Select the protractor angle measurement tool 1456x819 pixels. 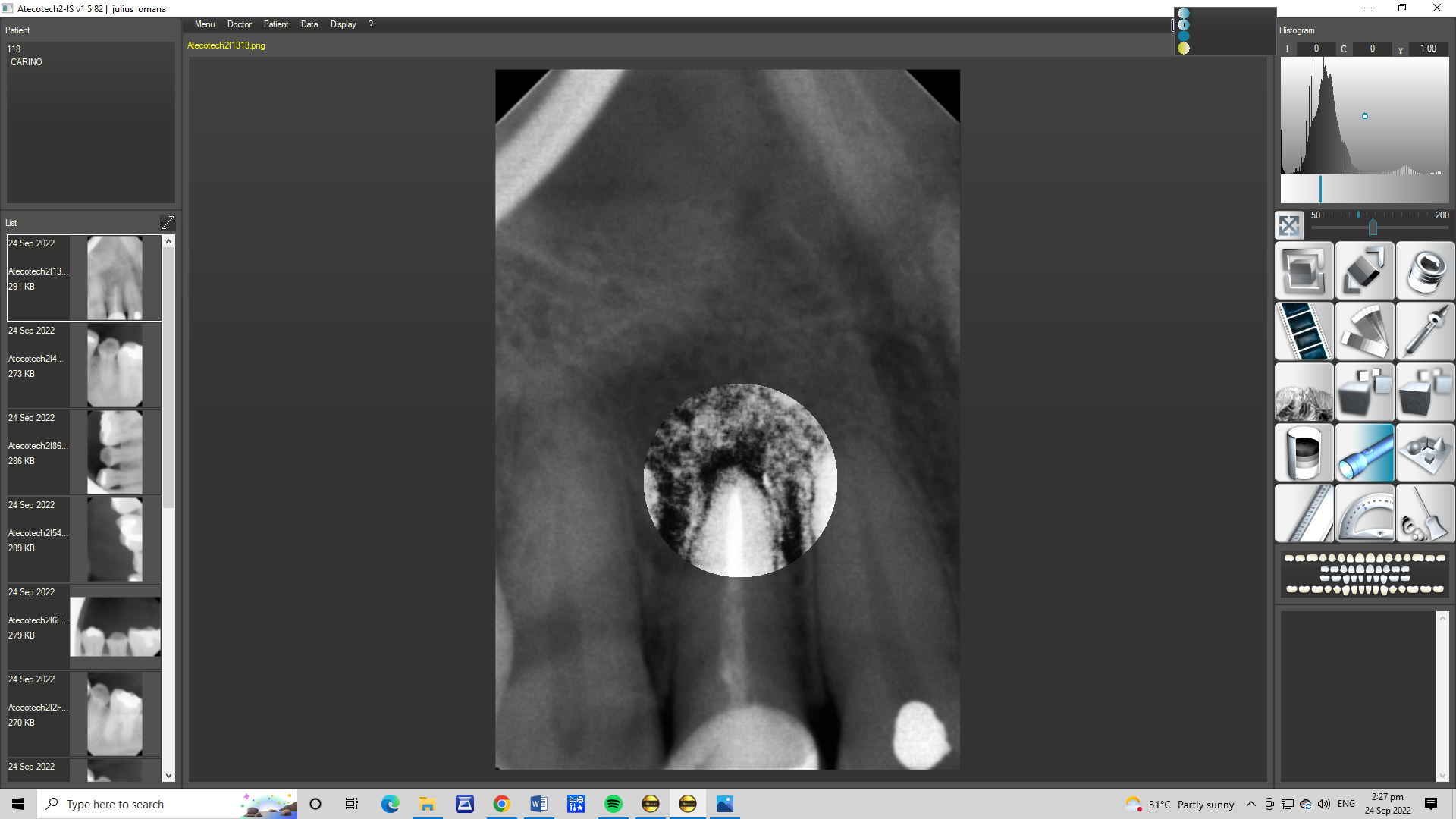click(1364, 513)
